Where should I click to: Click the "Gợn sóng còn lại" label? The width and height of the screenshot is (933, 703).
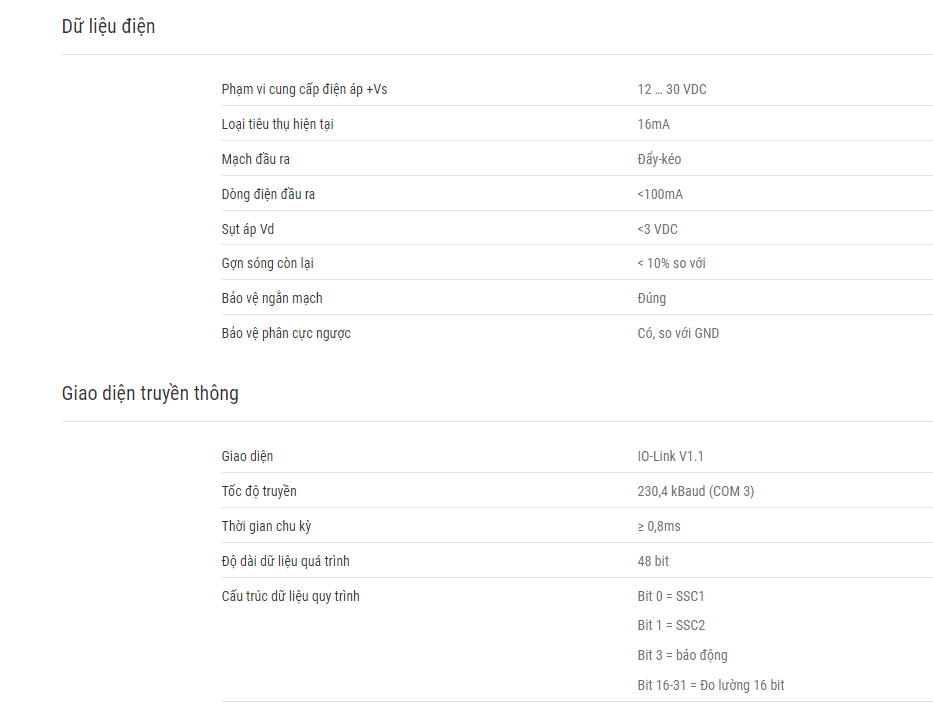(267, 263)
